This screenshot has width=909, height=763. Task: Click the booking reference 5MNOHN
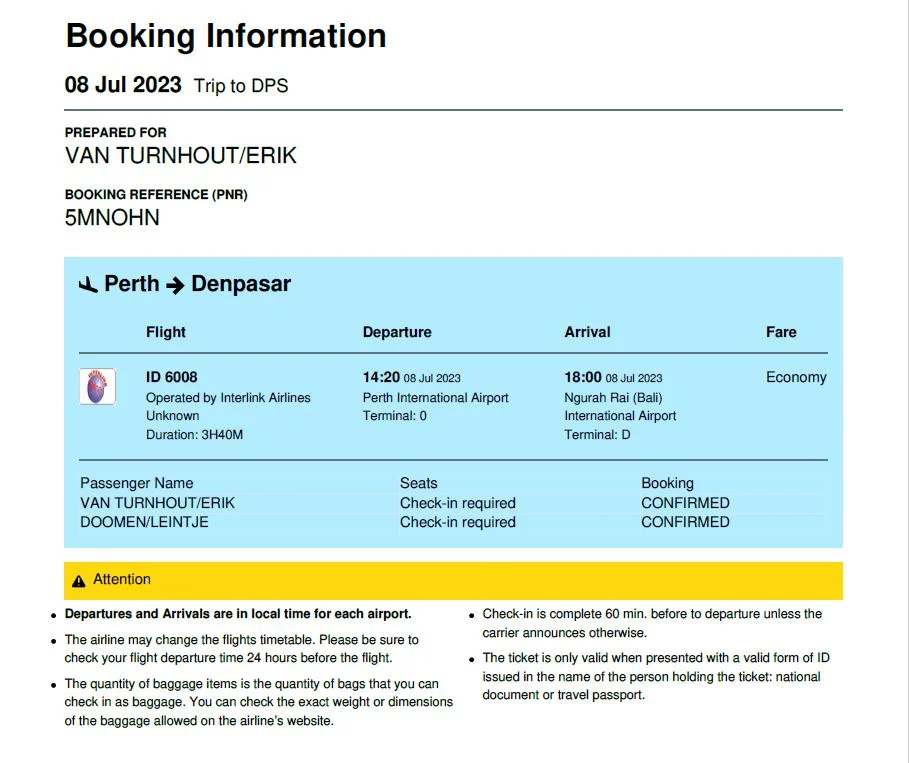(112, 218)
